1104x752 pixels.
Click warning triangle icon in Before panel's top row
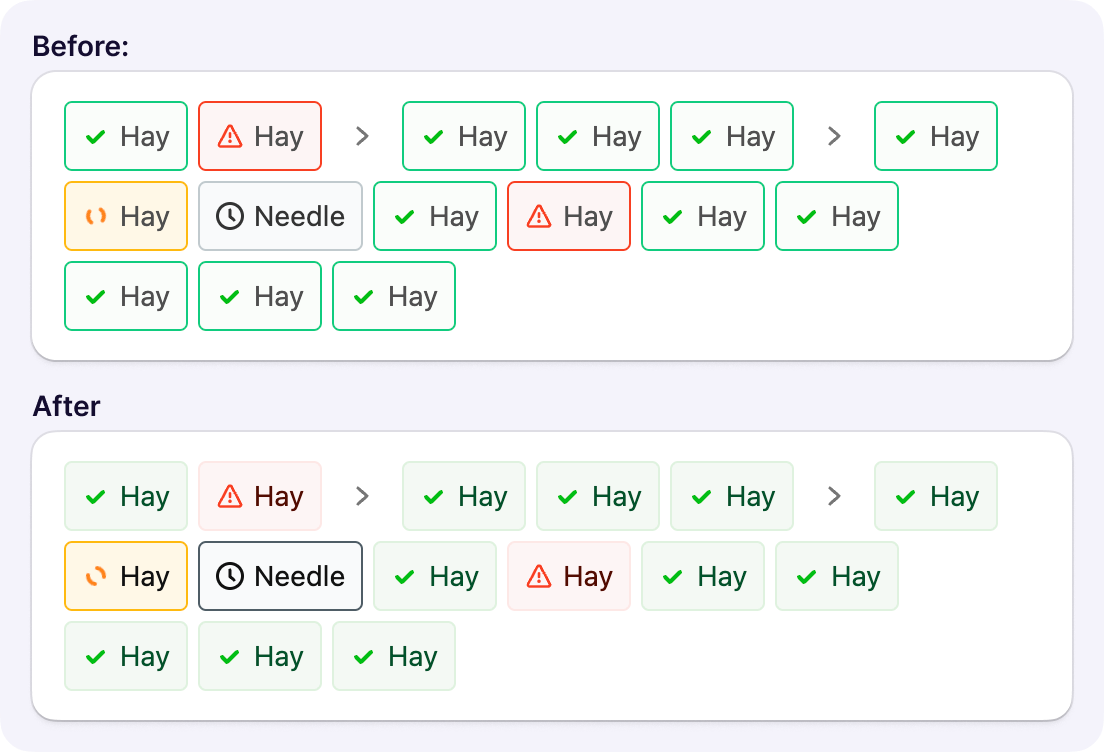click(x=230, y=136)
